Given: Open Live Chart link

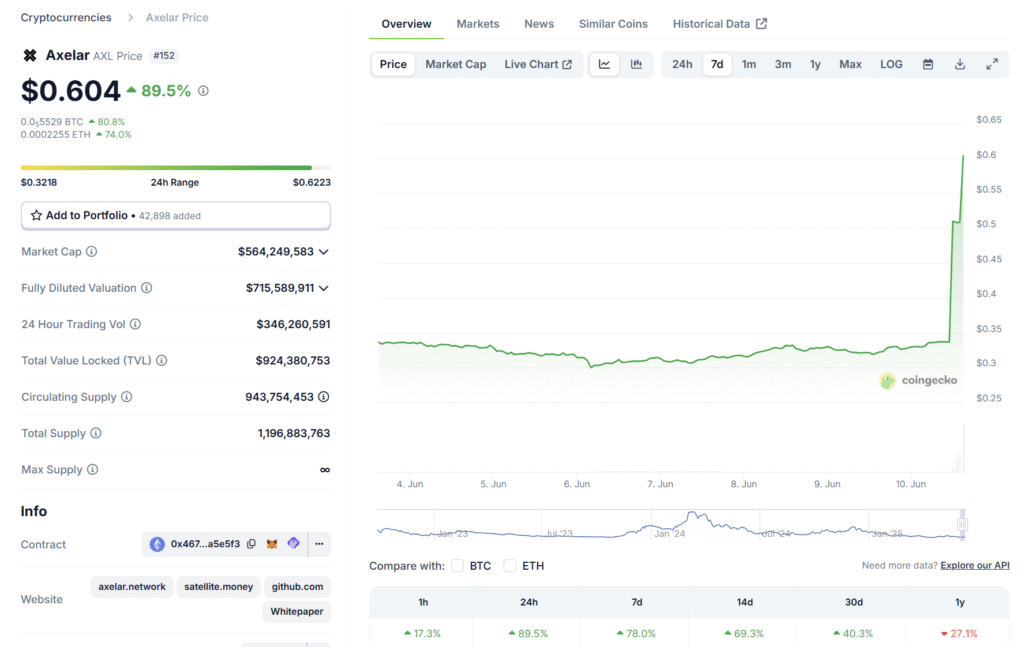Looking at the screenshot, I should [x=537, y=64].
